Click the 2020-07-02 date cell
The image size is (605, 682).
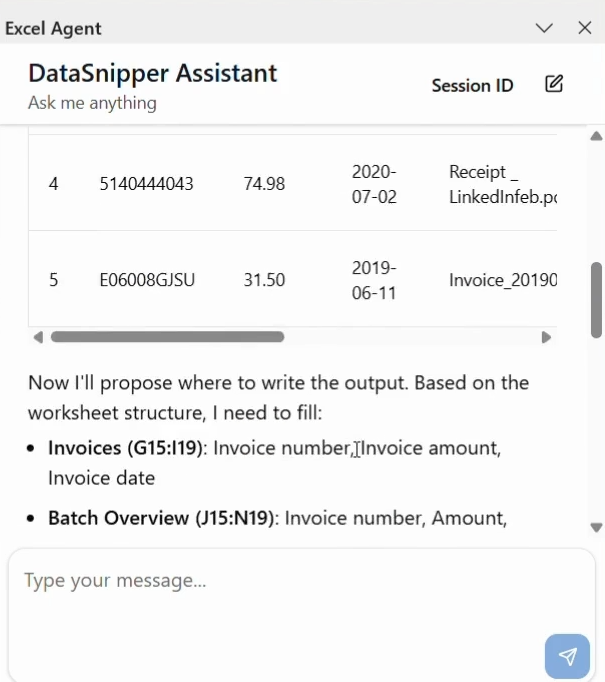[x=374, y=184]
